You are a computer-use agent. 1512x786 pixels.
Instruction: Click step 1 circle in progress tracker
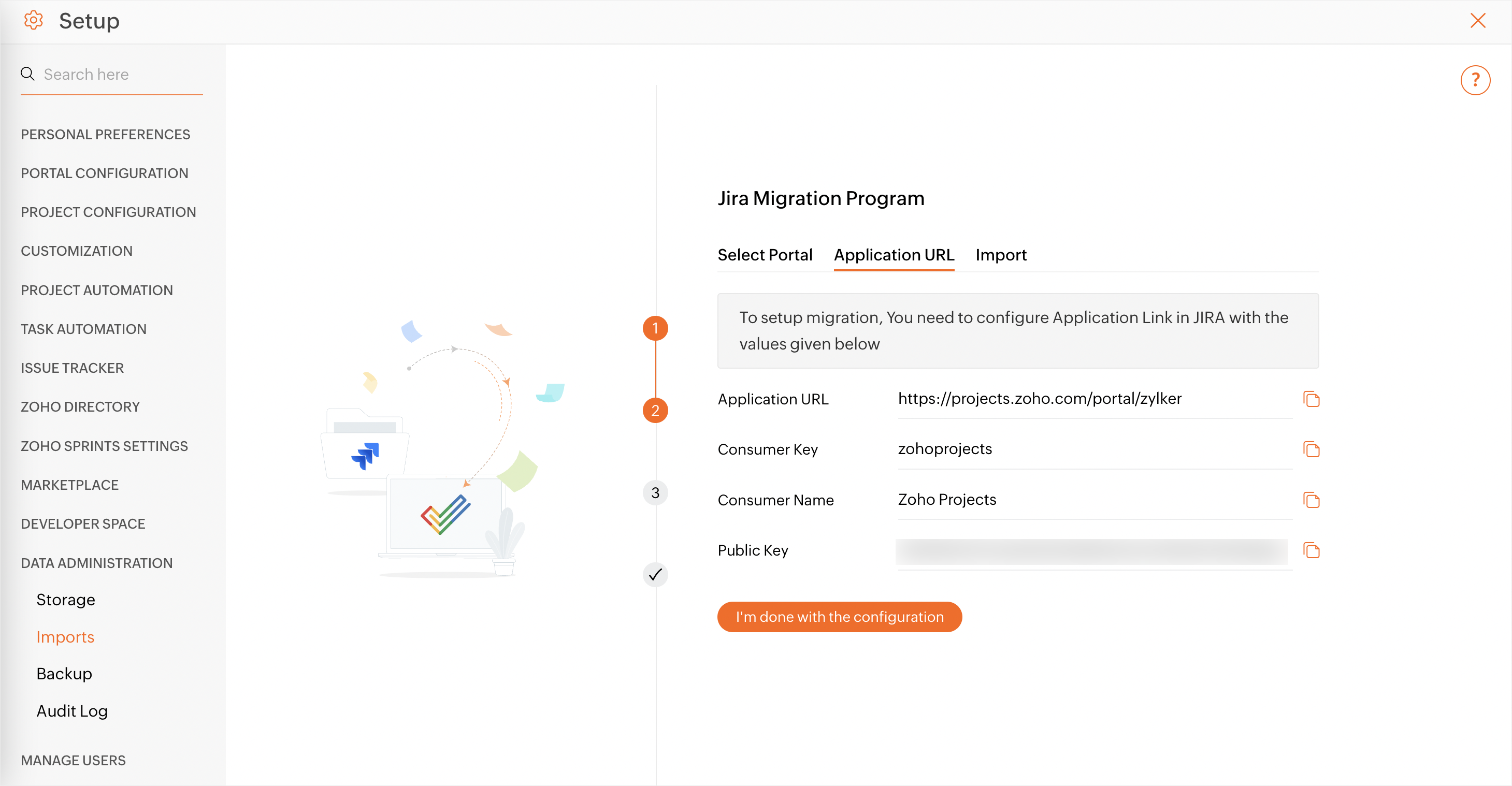click(655, 328)
